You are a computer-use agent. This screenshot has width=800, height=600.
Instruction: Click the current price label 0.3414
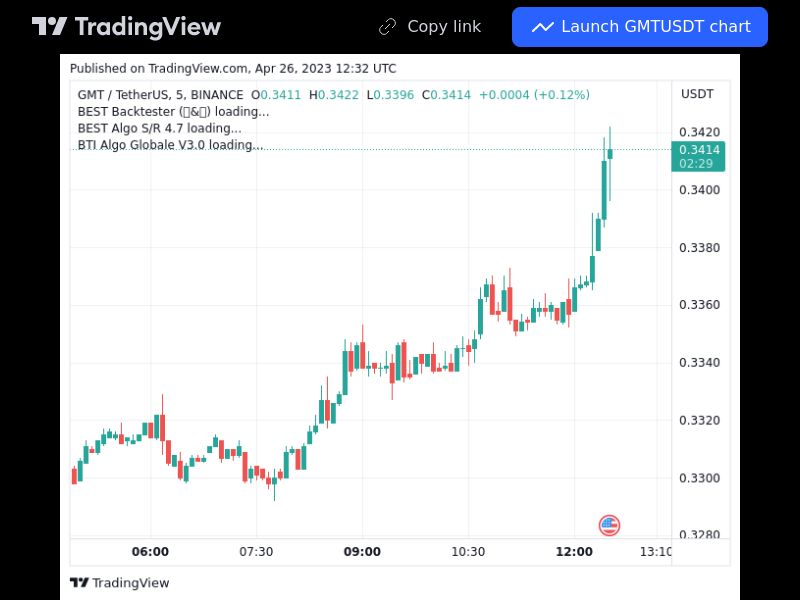pyautogui.click(x=698, y=157)
